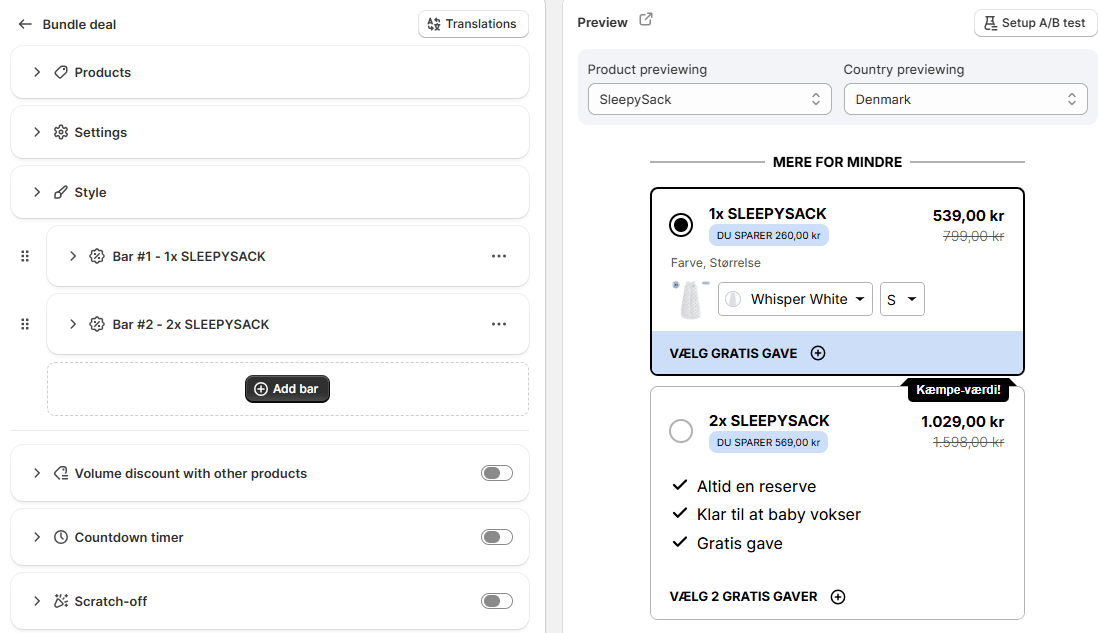Click the Gratis gave bullet

(x=739, y=543)
